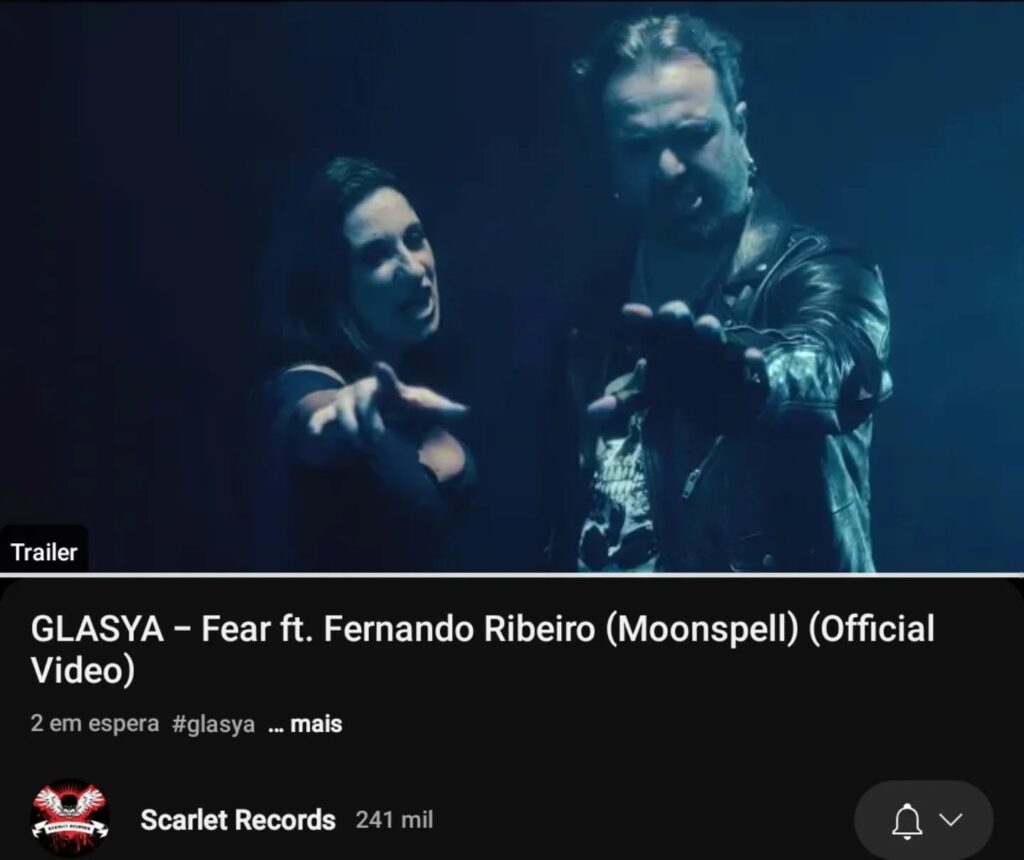The image size is (1024, 860).
Task: Click the word "Fear" in the title
Action: (236, 629)
